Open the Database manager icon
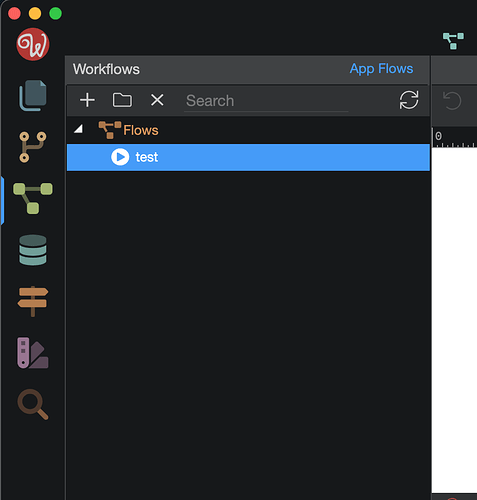 click(x=33, y=250)
